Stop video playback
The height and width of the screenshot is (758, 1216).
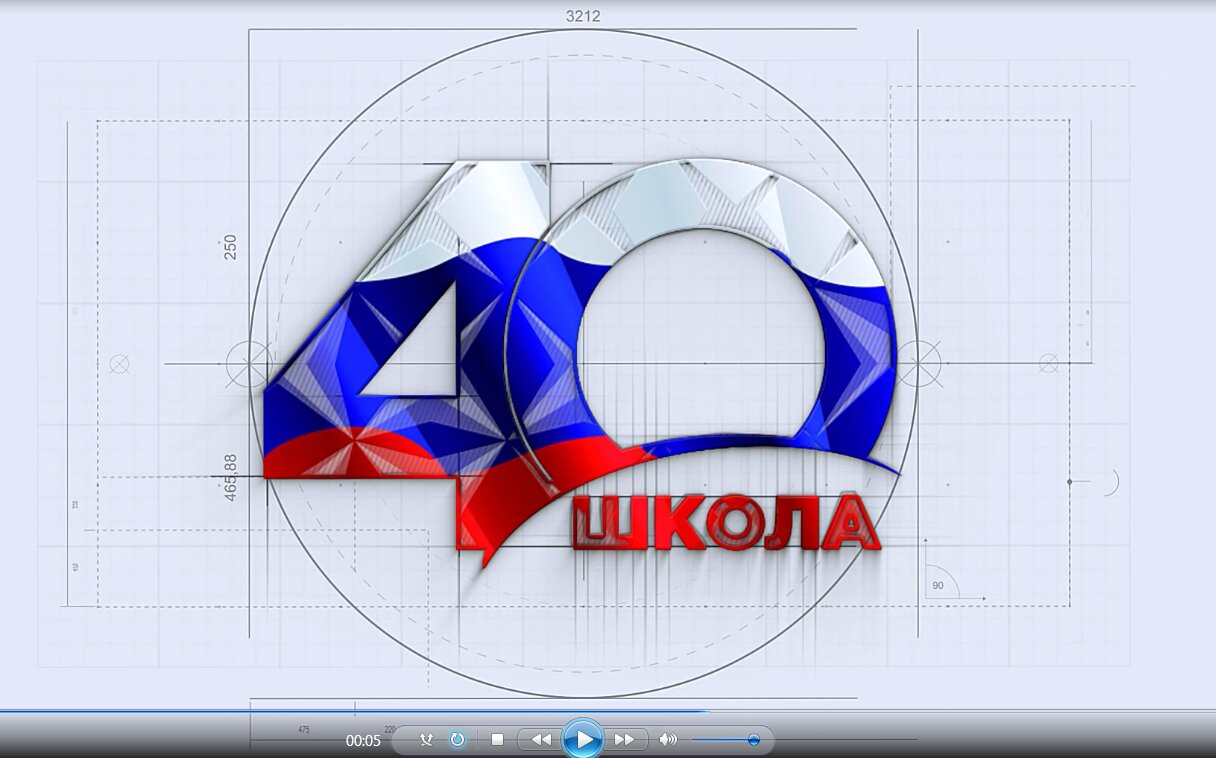click(x=497, y=740)
